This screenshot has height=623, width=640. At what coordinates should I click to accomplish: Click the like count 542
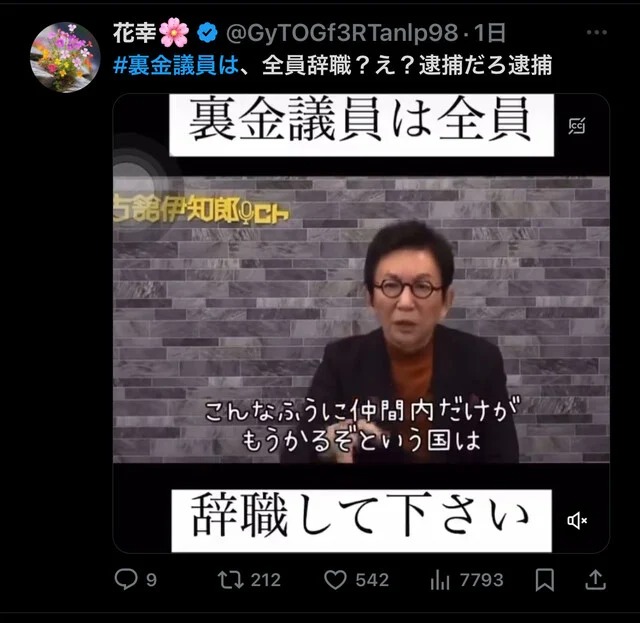(372, 580)
